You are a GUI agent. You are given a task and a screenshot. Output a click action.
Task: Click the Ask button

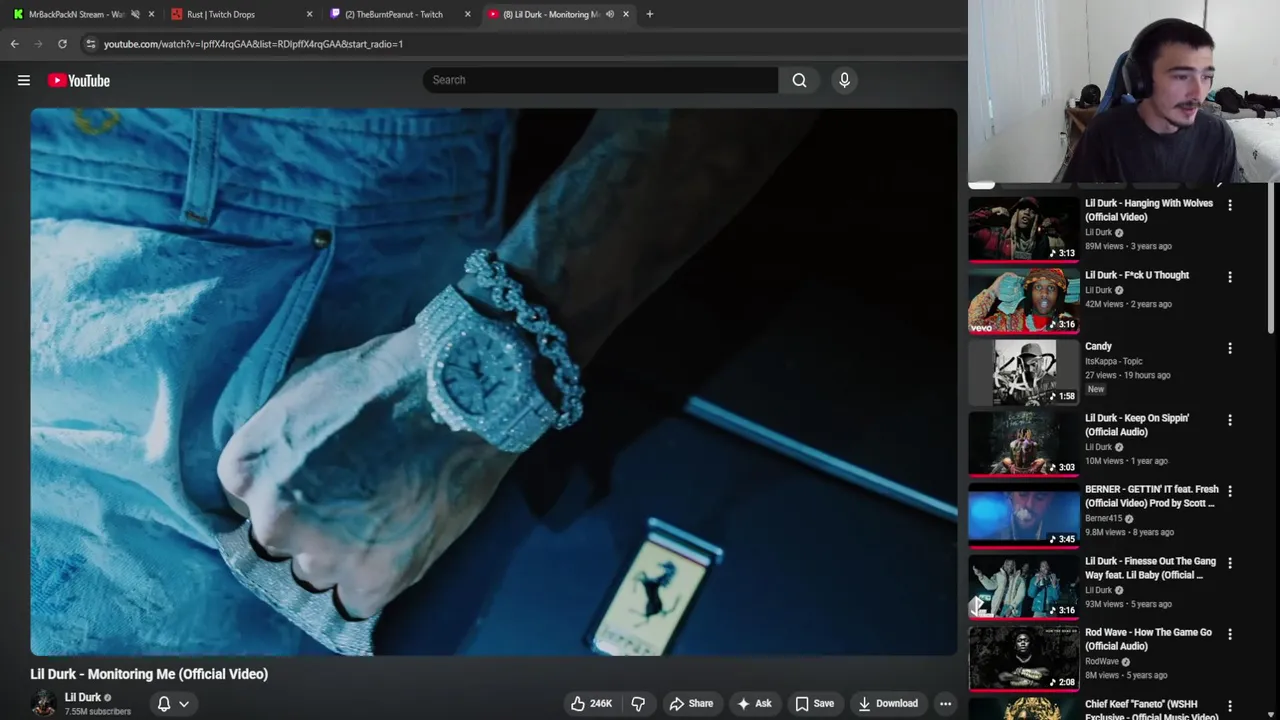[x=754, y=703]
